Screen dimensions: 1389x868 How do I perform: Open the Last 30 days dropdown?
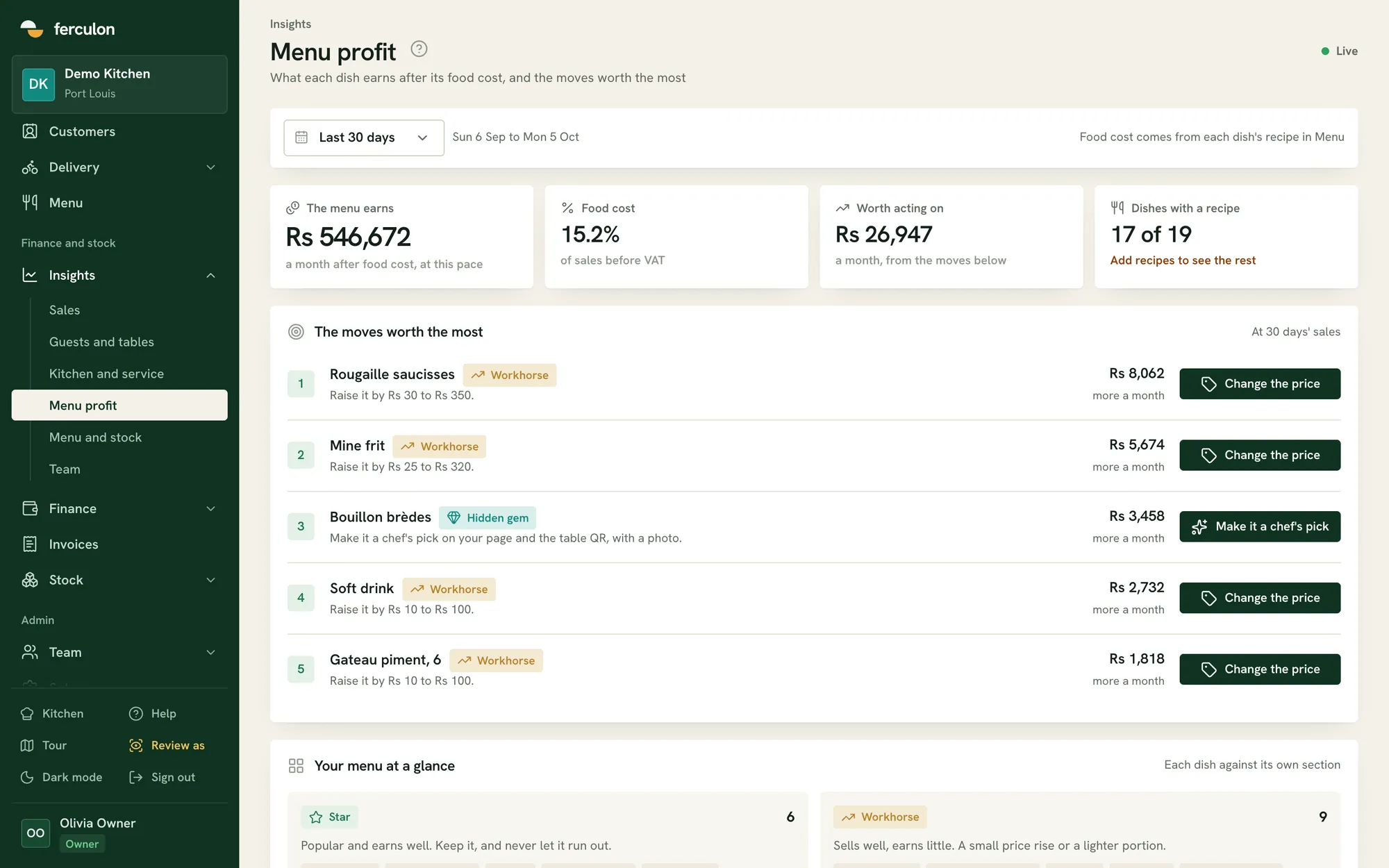click(x=364, y=137)
